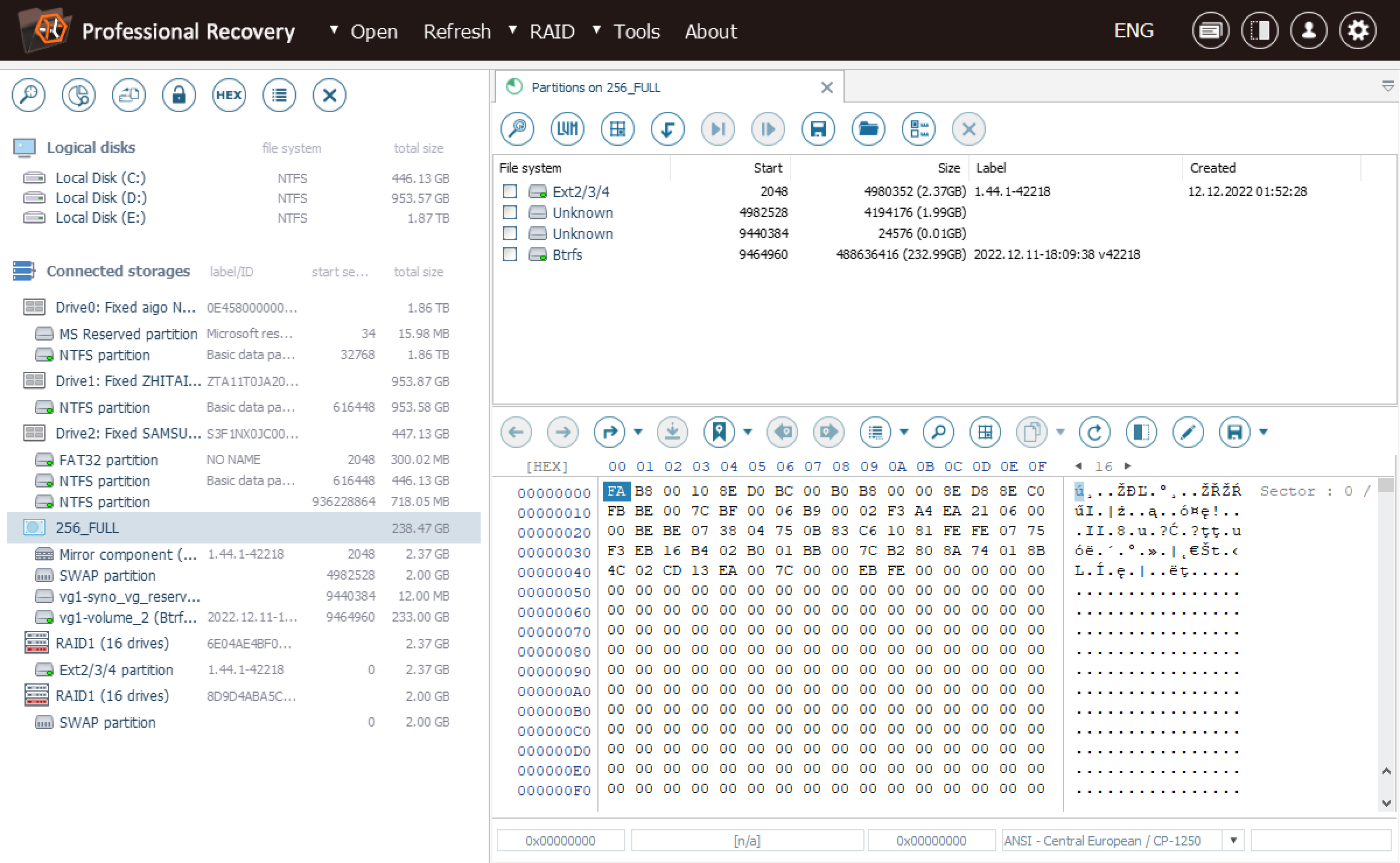Click the partition search magnifier in partitions toolbar
The height and width of the screenshot is (863, 1400).
point(517,129)
